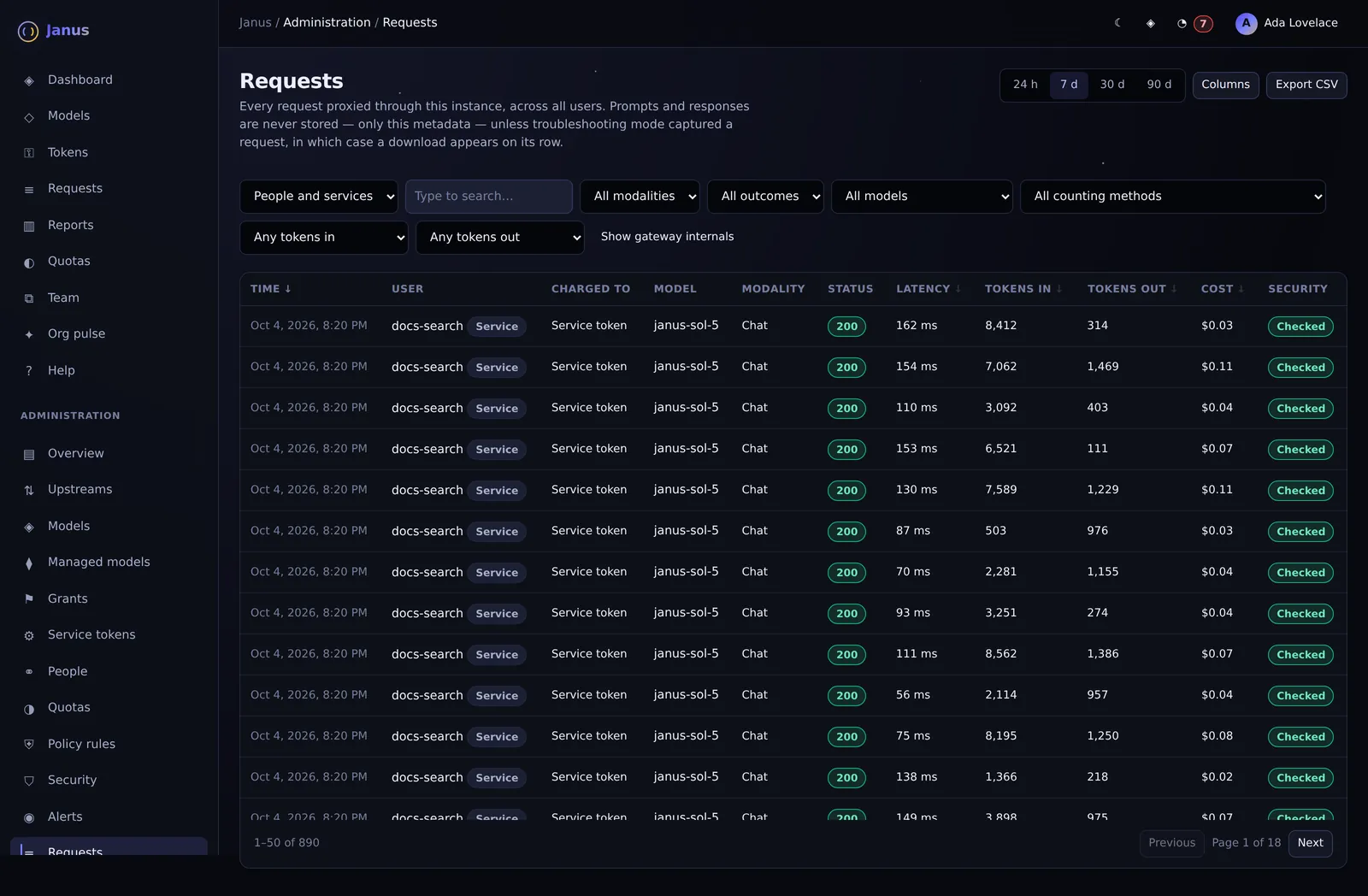Image resolution: width=1368 pixels, height=896 pixels.
Task: Click the Team icon in sidebar
Action: pos(29,298)
